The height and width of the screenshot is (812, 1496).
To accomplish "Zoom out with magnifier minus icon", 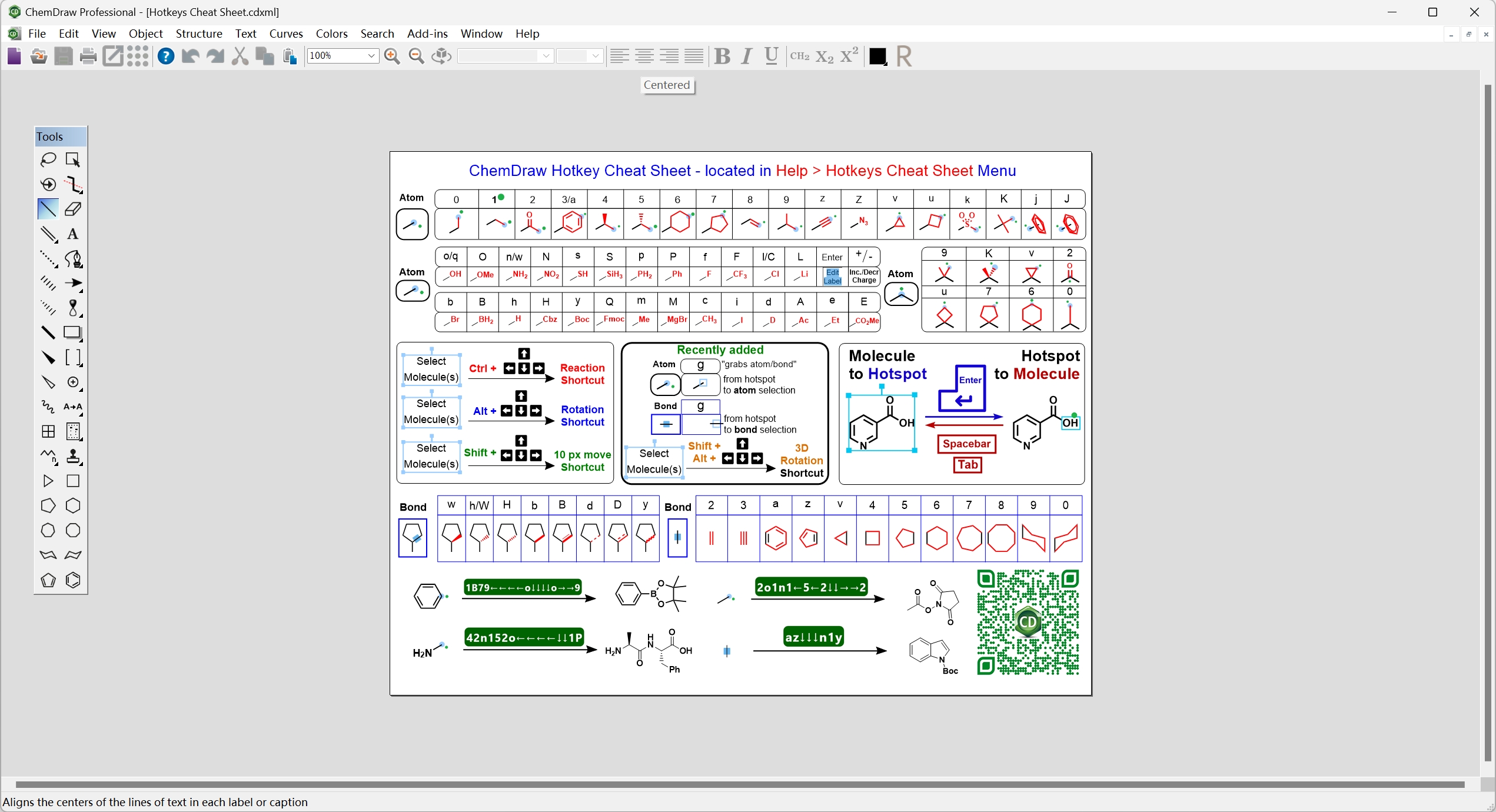I will (417, 56).
